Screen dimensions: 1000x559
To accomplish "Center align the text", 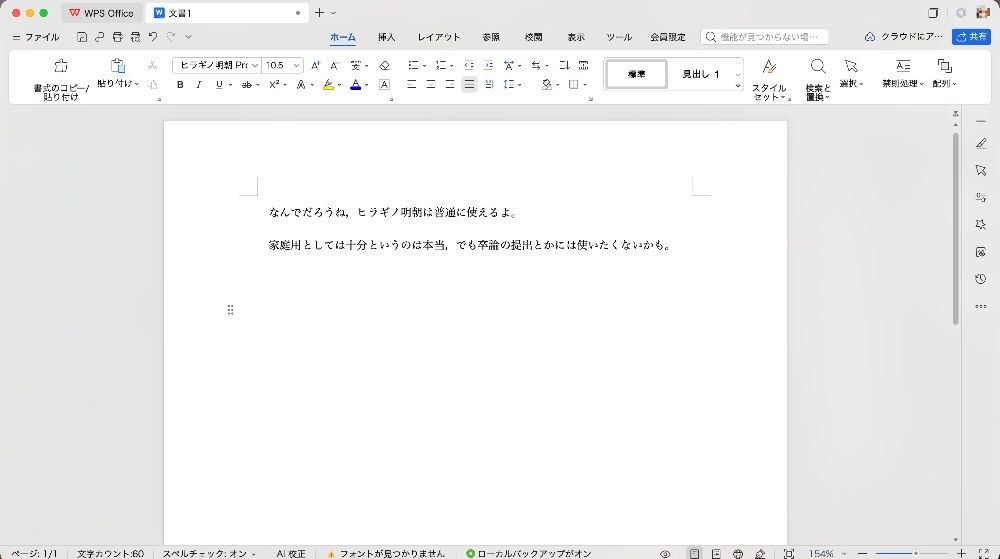I will [x=430, y=84].
